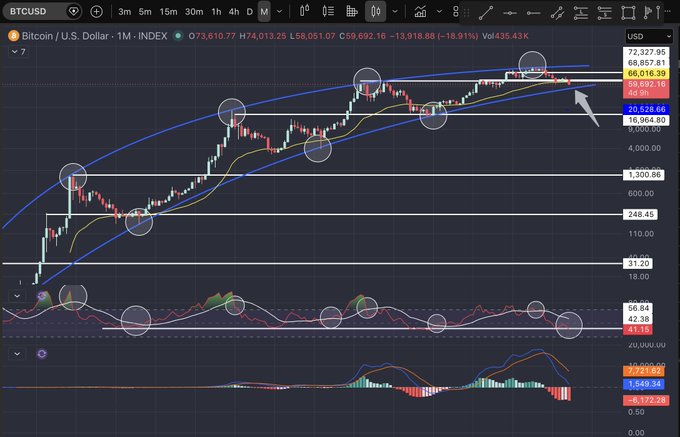Select the 31.20 horizontal line label
This screenshot has height=437, width=680.
tap(638, 264)
